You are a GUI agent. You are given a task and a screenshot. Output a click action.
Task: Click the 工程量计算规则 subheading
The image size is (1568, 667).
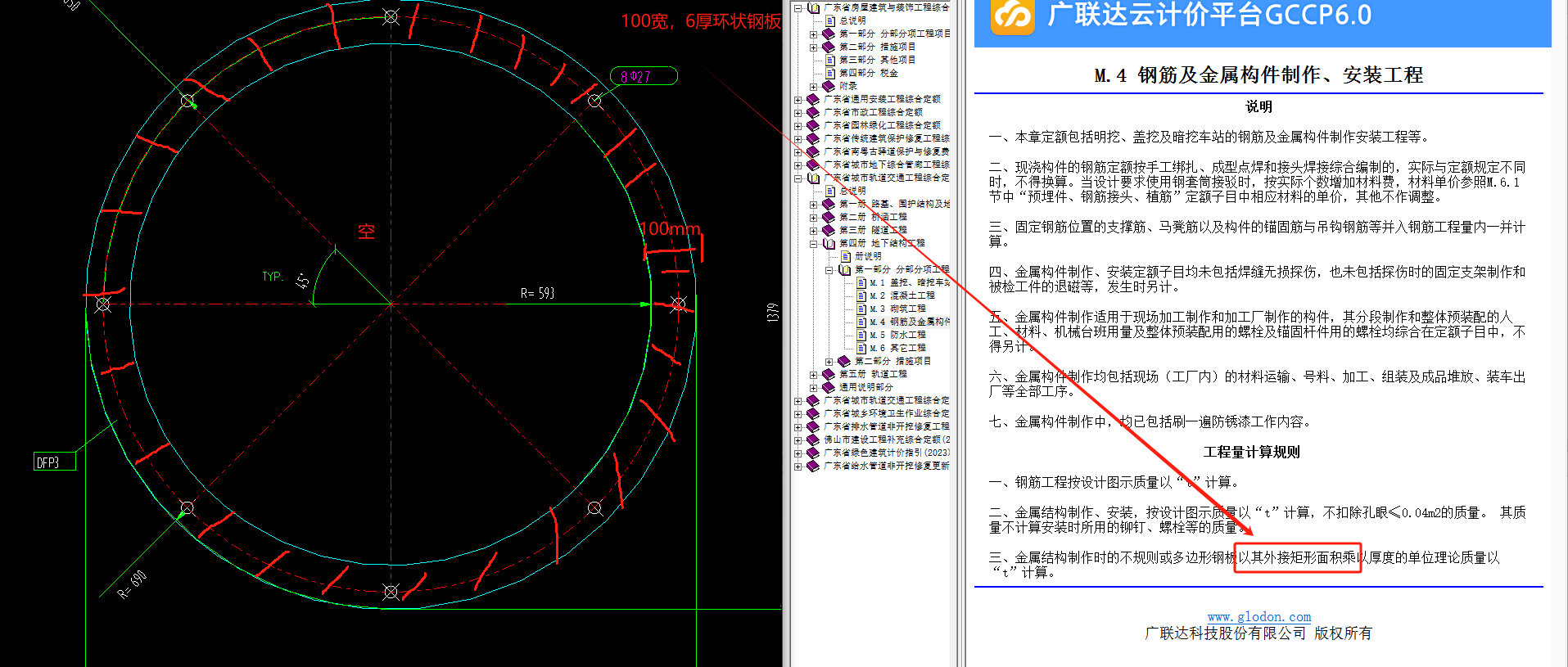pos(1251,452)
